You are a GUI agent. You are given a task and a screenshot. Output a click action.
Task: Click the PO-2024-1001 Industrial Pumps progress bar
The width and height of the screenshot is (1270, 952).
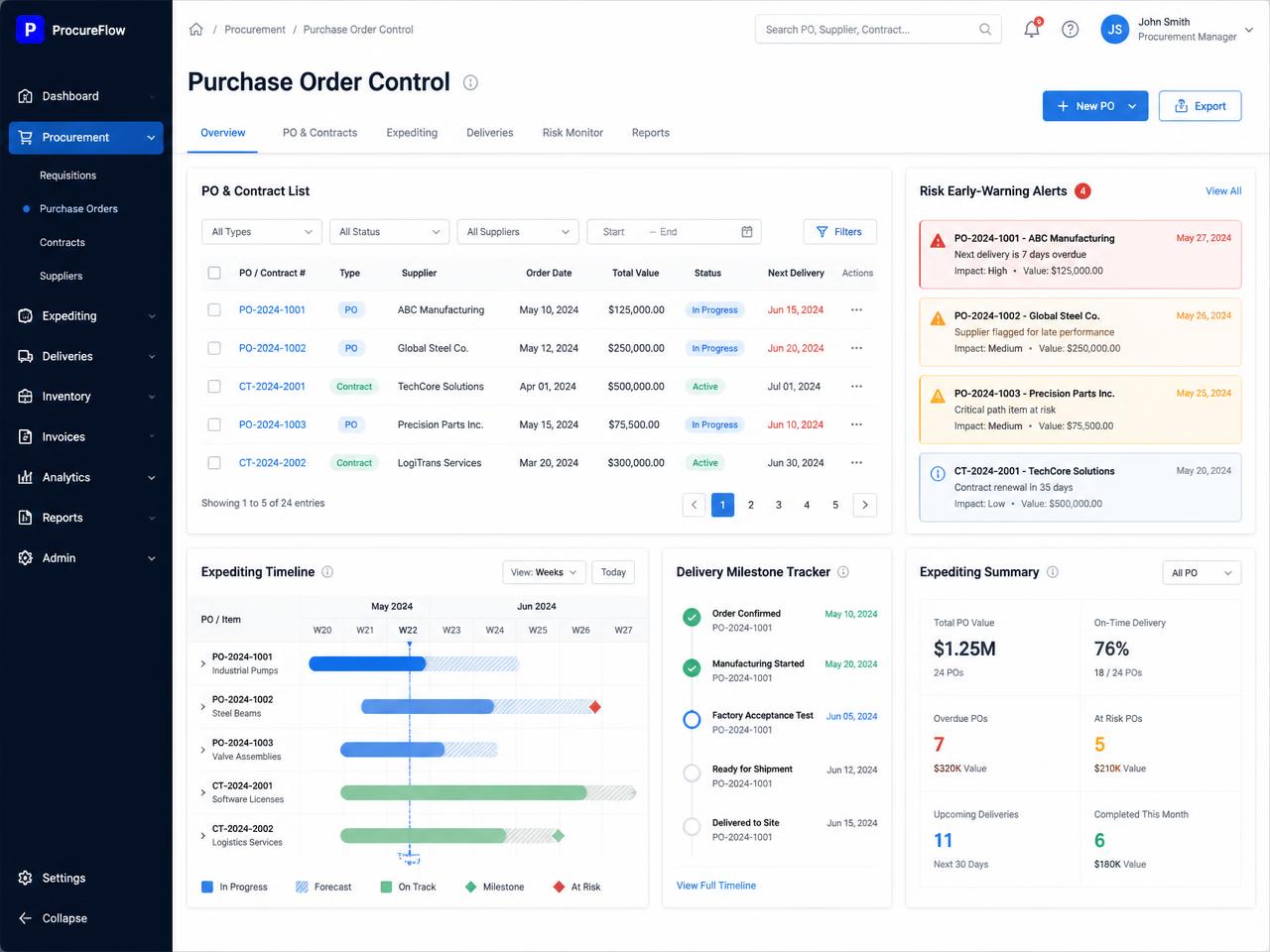(367, 663)
